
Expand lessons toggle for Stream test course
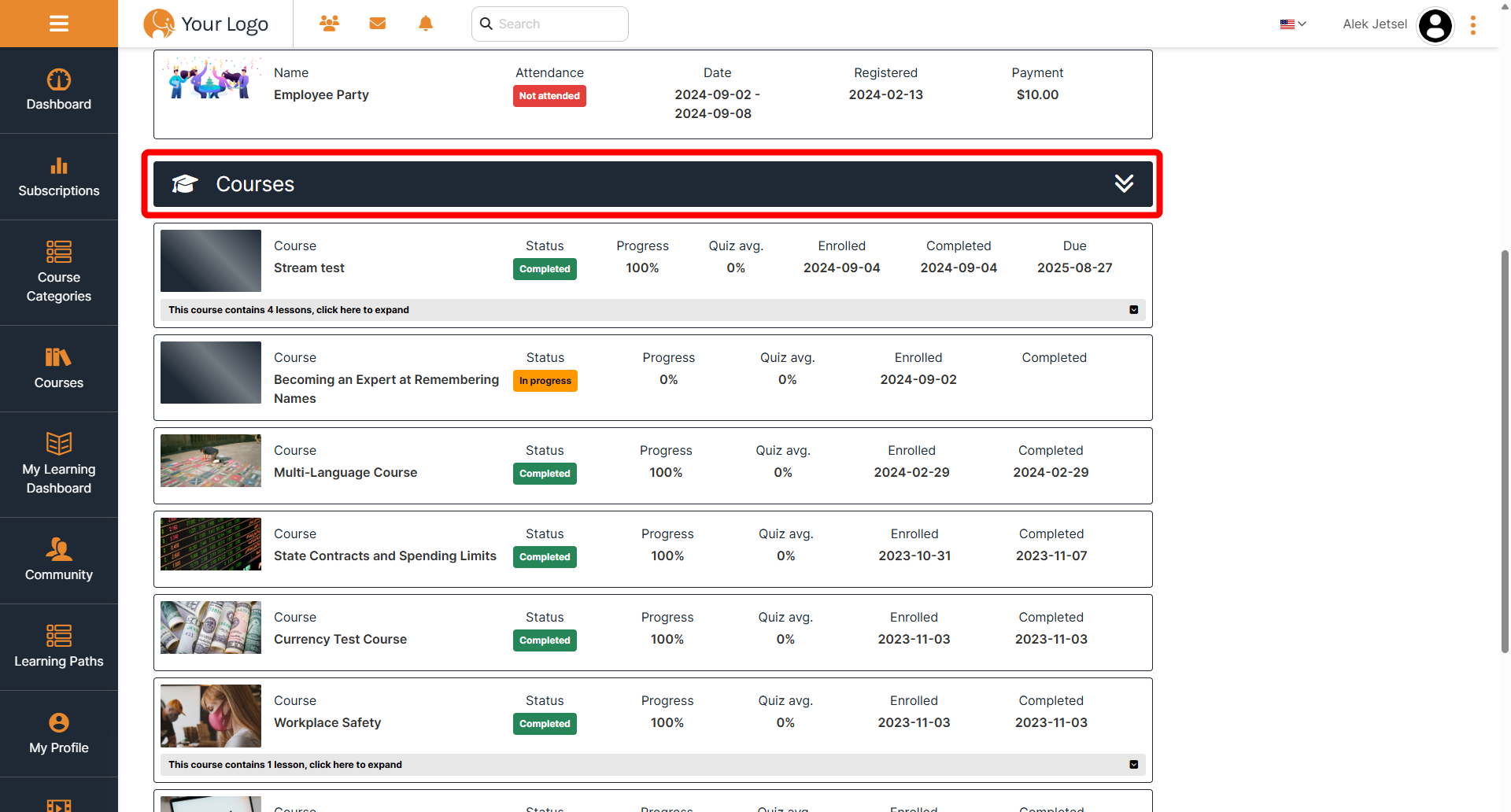[x=1133, y=310]
